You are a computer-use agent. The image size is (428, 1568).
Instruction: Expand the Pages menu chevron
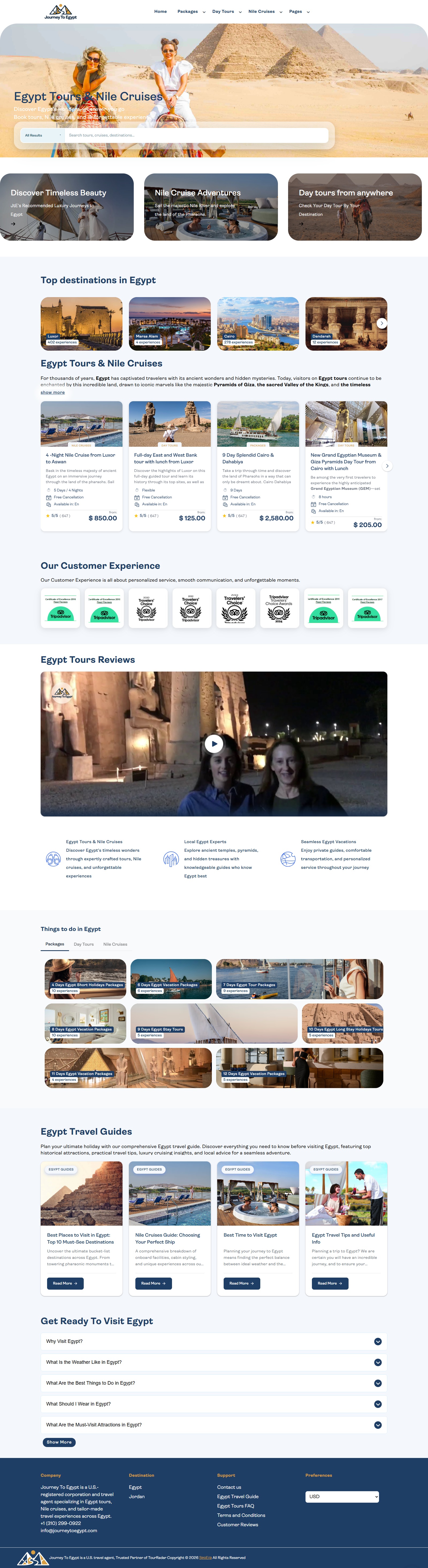[x=308, y=12]
